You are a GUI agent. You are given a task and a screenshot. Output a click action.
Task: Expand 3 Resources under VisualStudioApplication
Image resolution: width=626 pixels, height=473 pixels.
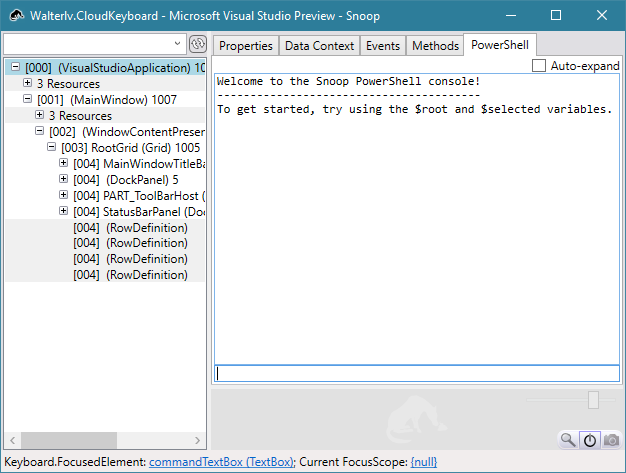pos(27,83)
